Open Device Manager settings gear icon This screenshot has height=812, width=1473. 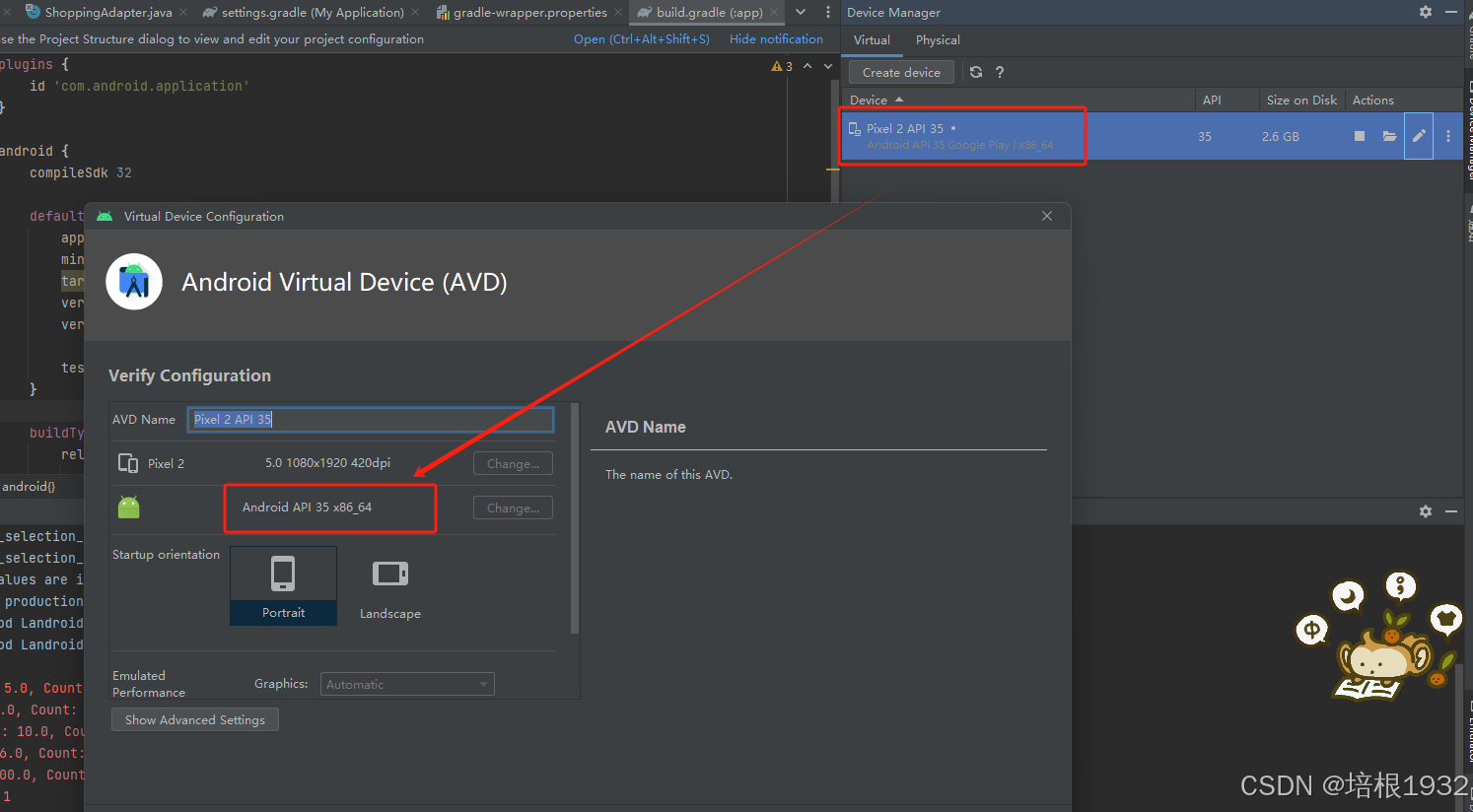tap(1424, 12)
